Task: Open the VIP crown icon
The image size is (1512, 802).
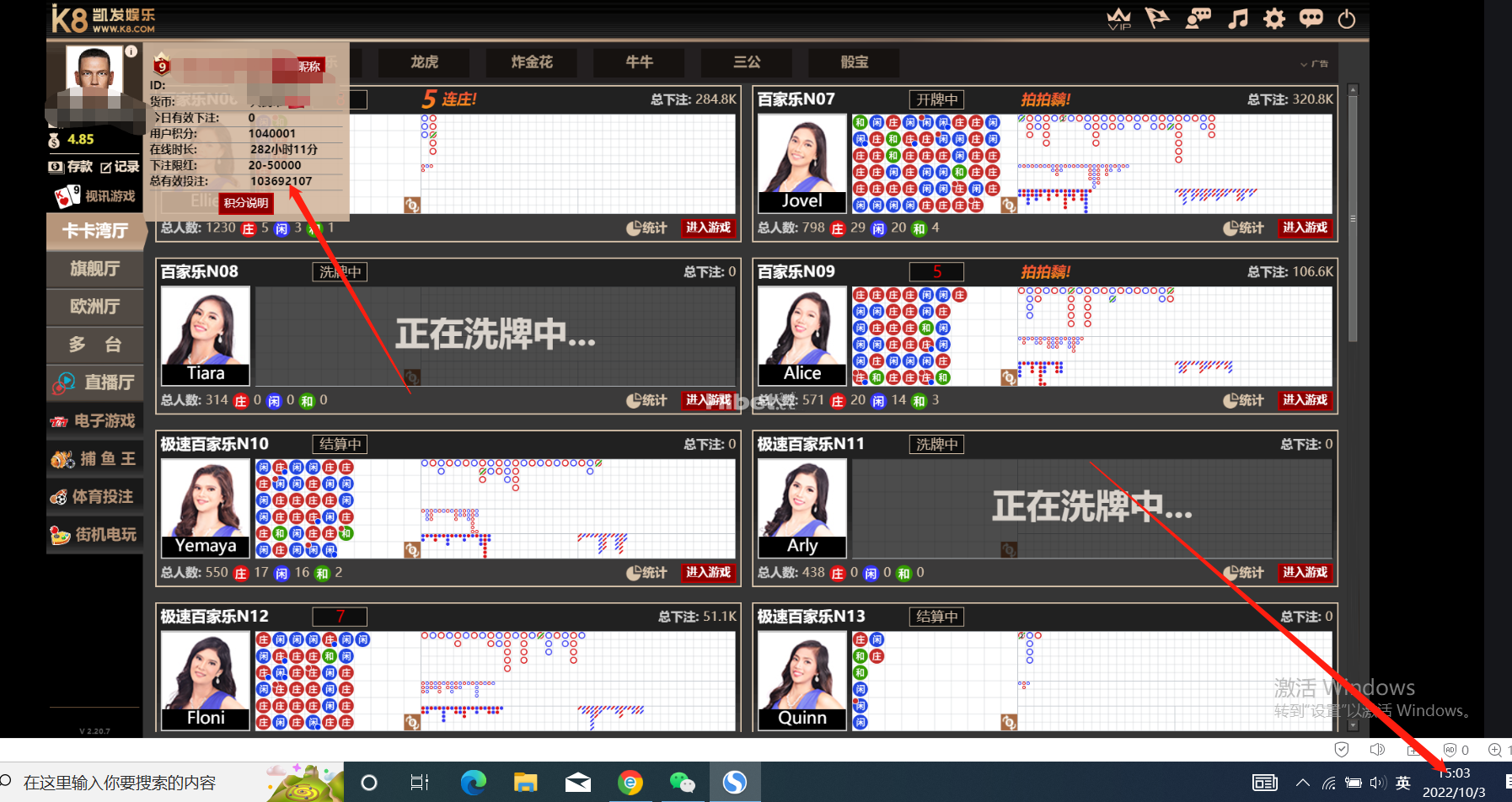Action: click(1118, 19)
